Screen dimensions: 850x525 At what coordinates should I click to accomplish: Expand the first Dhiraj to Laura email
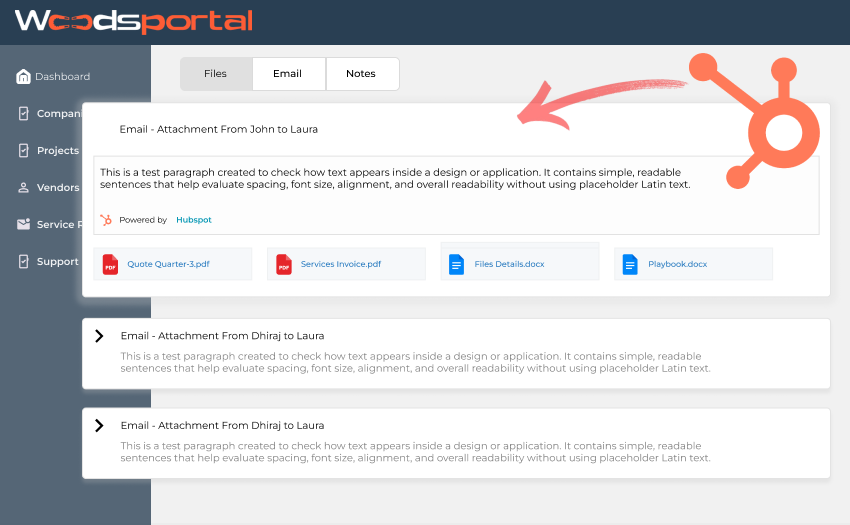click(x=99, y=336)
